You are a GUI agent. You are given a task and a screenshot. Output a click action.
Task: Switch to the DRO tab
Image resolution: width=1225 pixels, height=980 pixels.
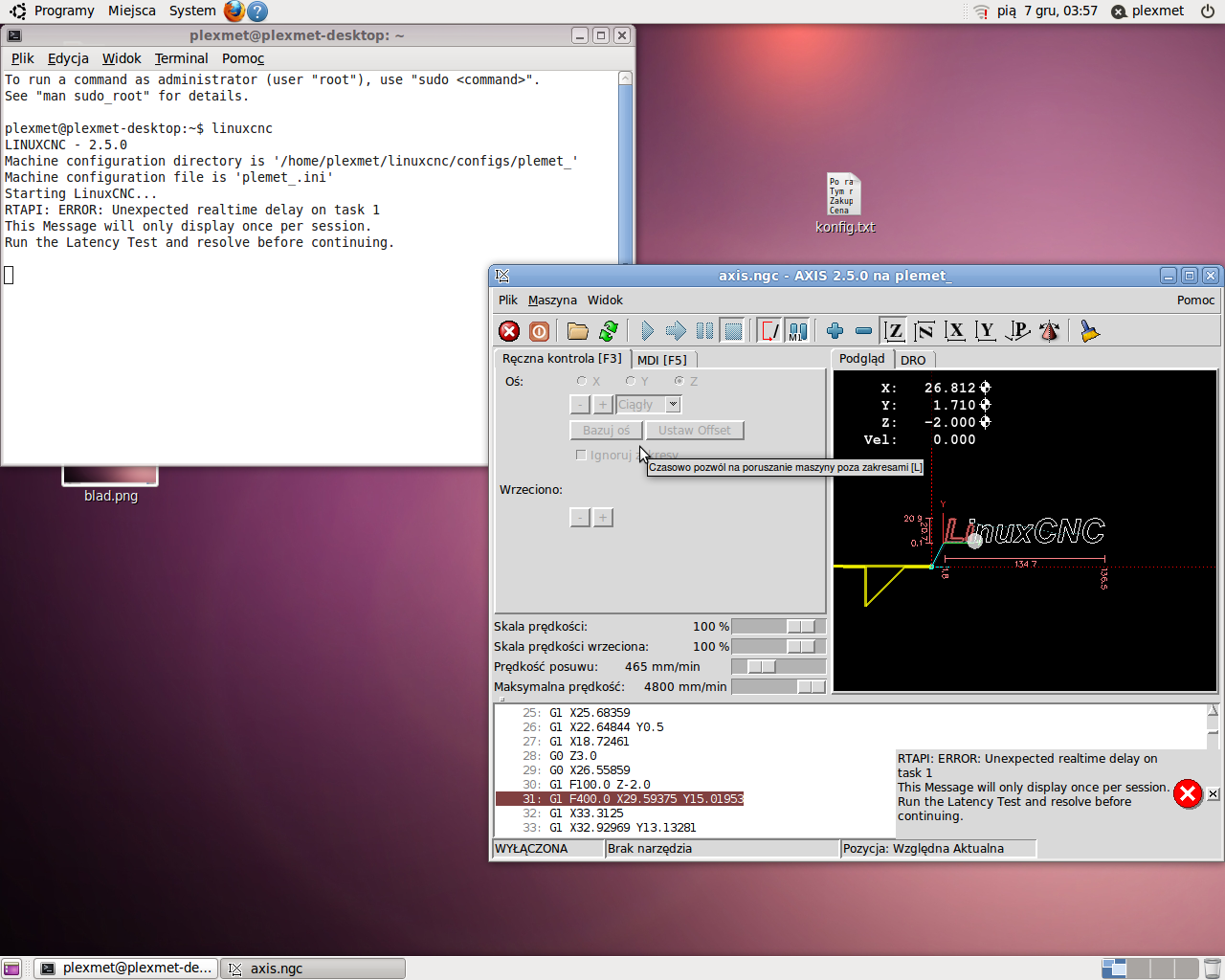[913, 360]
